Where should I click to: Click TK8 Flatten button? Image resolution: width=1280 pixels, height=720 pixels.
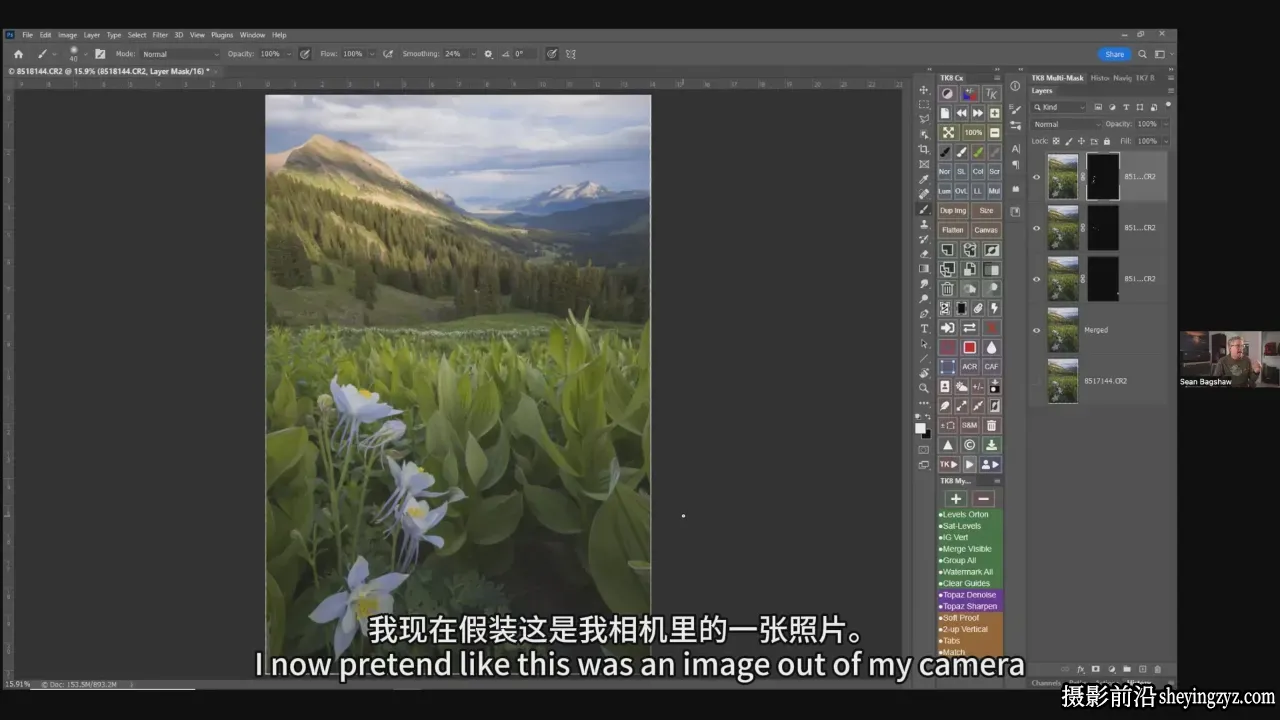952,230
